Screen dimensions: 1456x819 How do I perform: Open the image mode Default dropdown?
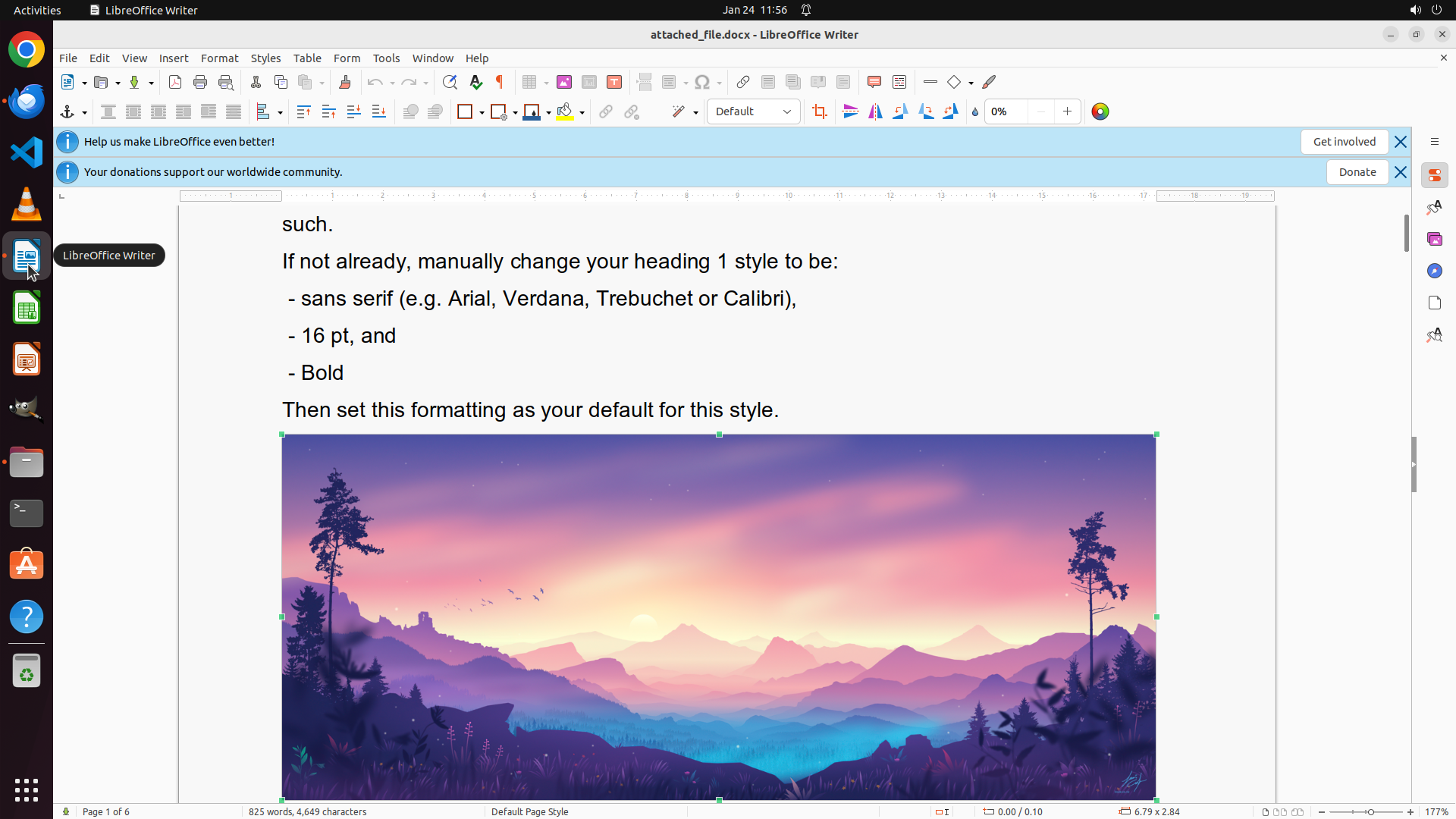pos(753,112)
